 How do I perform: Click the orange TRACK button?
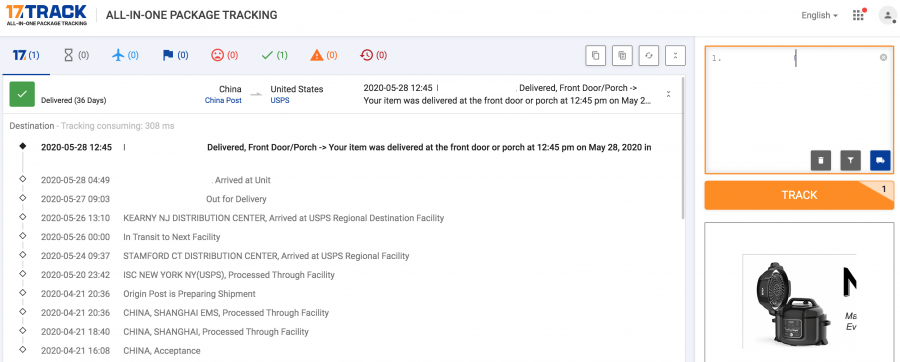click(799, 195)
